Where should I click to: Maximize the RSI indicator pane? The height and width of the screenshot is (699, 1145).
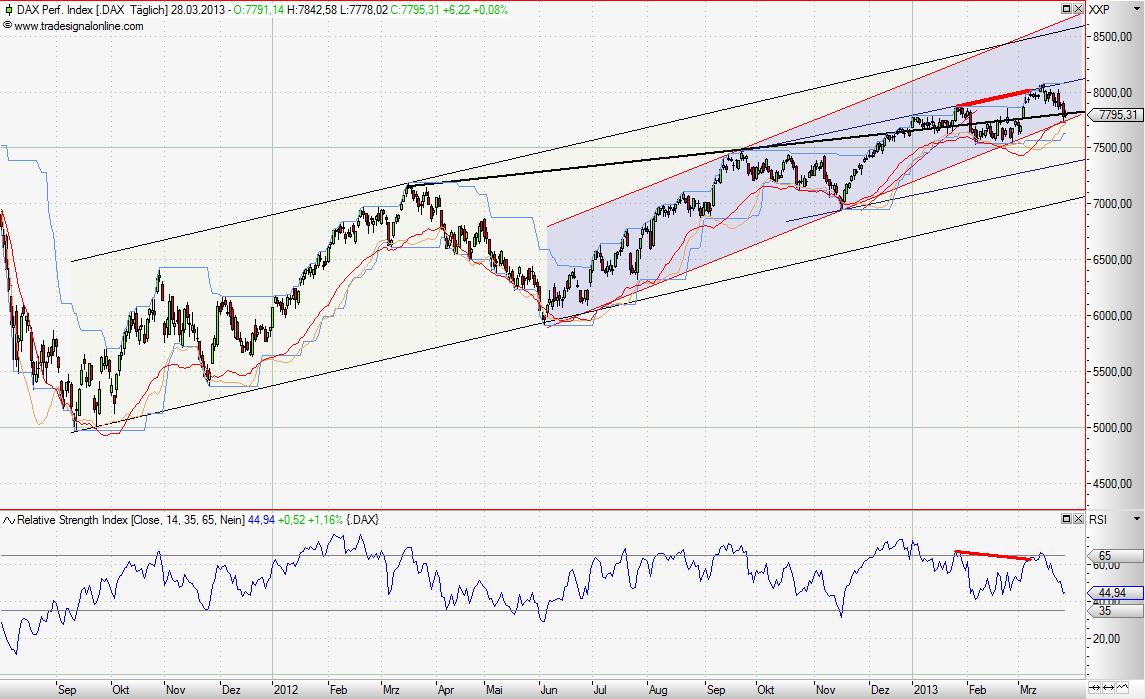click(x=1066, y=520)
